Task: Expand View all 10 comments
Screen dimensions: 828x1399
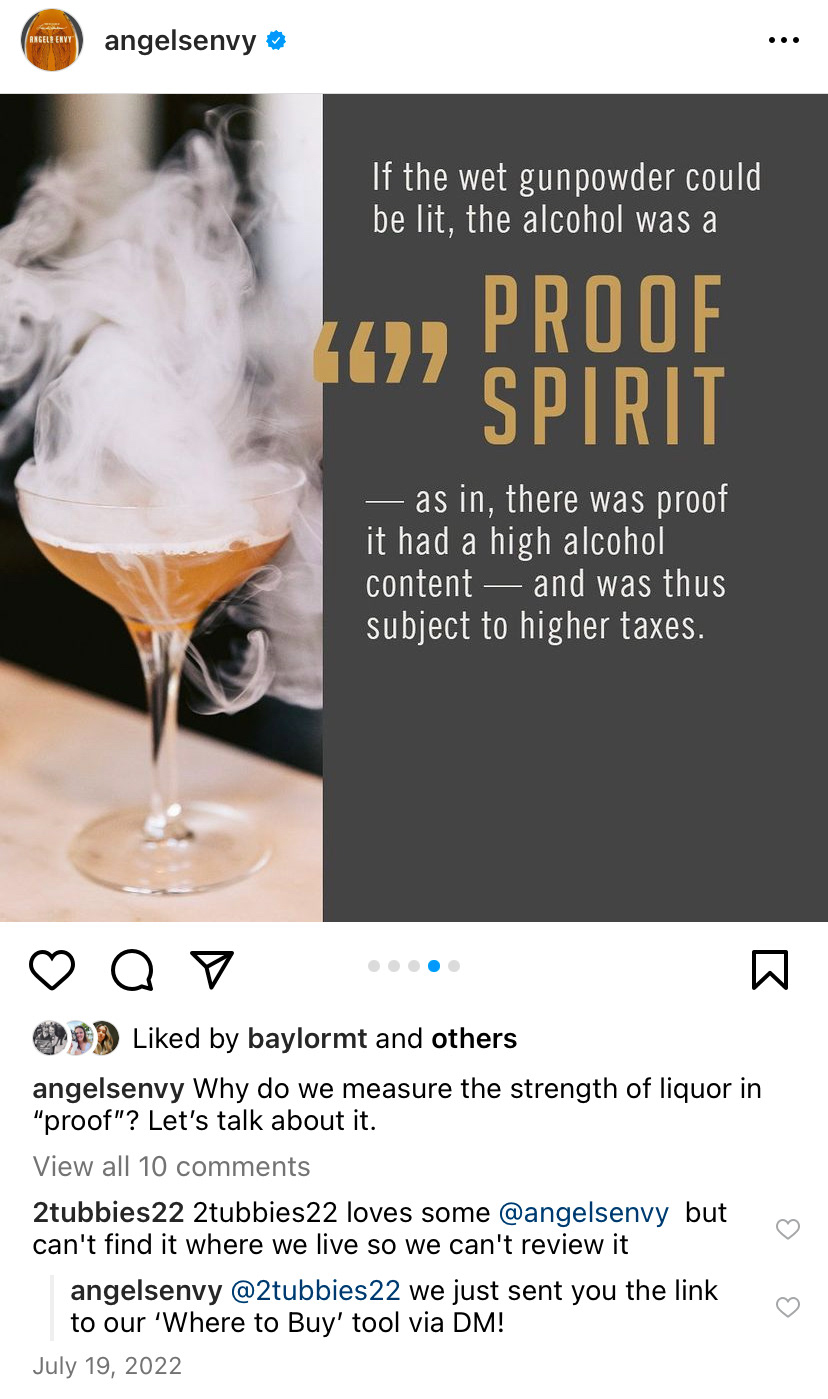Action: (x=172, y=1166)
